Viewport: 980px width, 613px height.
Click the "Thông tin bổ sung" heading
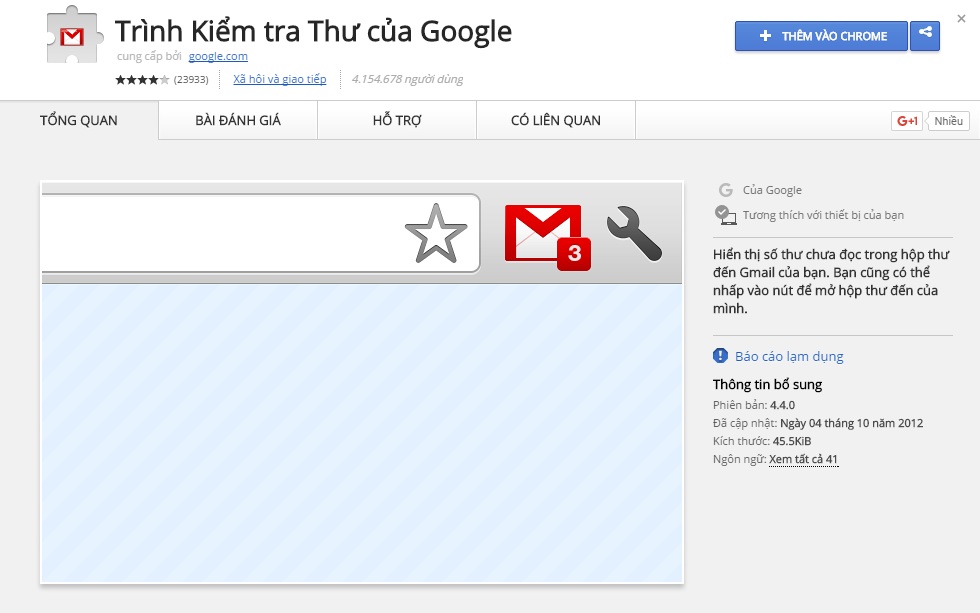[768, 384]
